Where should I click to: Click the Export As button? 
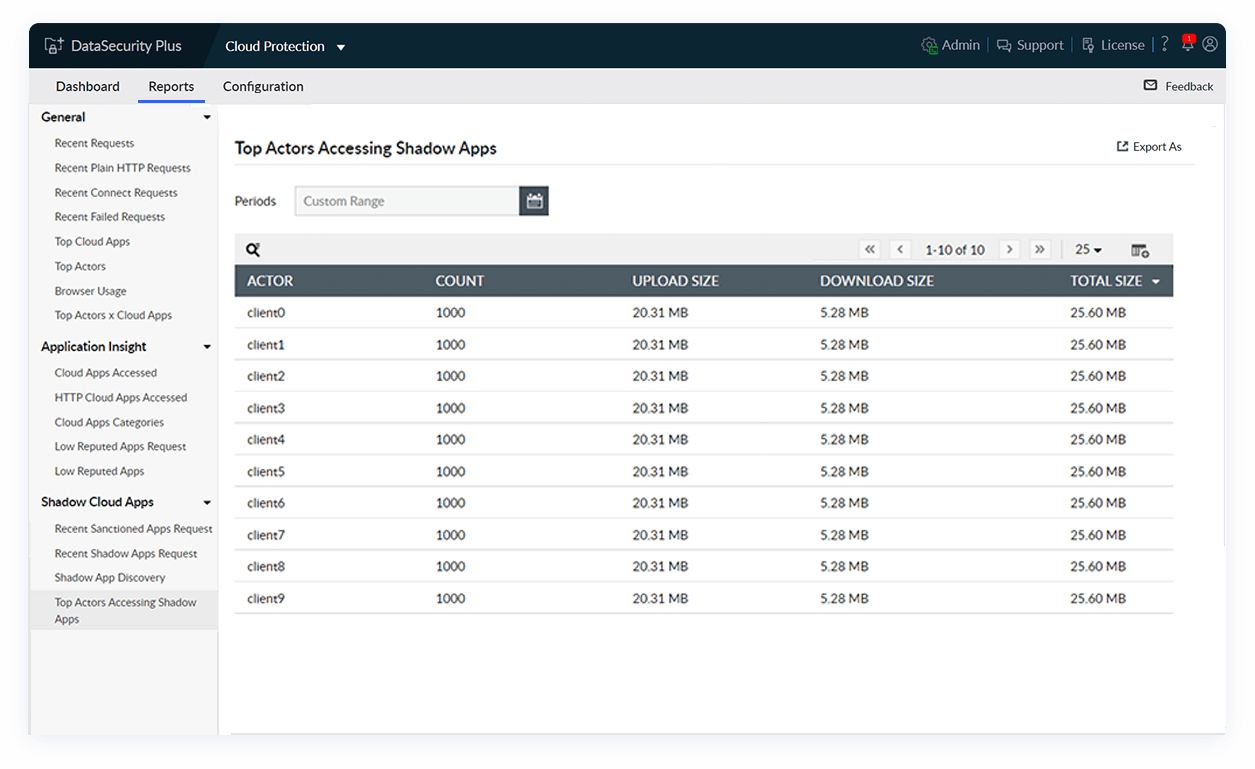click(1149, 147)
